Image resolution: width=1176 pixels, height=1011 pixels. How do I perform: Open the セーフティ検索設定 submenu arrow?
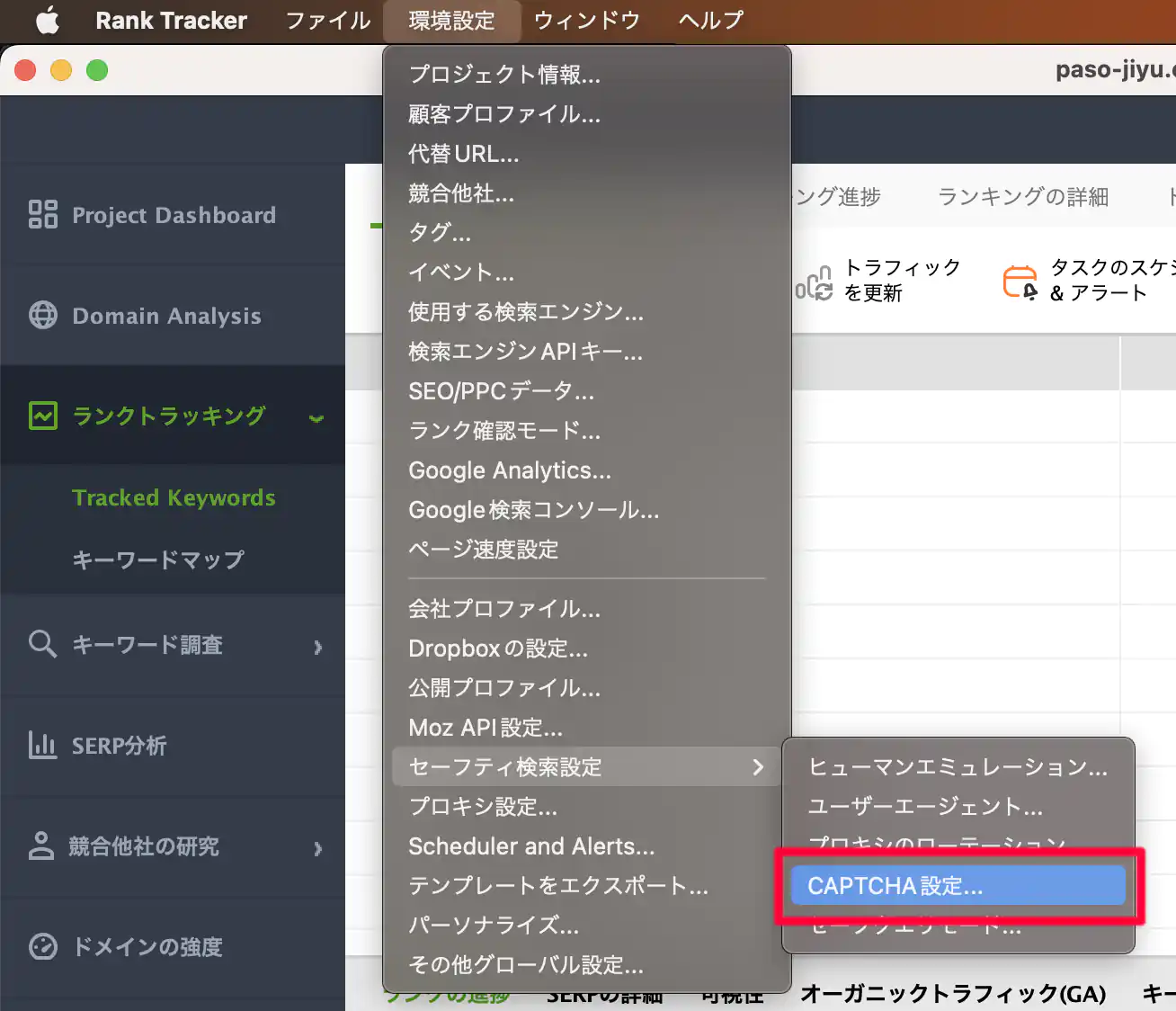(758, 766)
